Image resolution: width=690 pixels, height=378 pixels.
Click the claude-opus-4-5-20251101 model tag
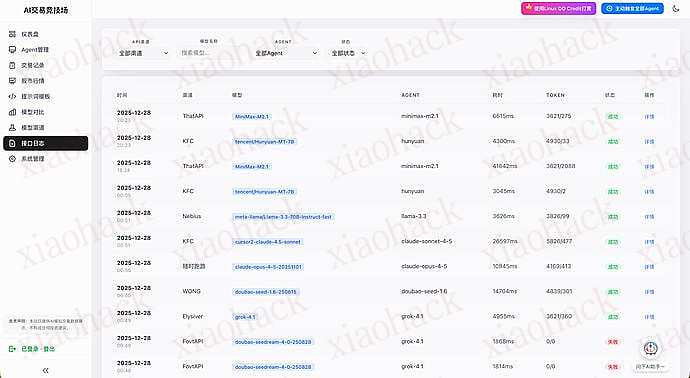(268, 267)
